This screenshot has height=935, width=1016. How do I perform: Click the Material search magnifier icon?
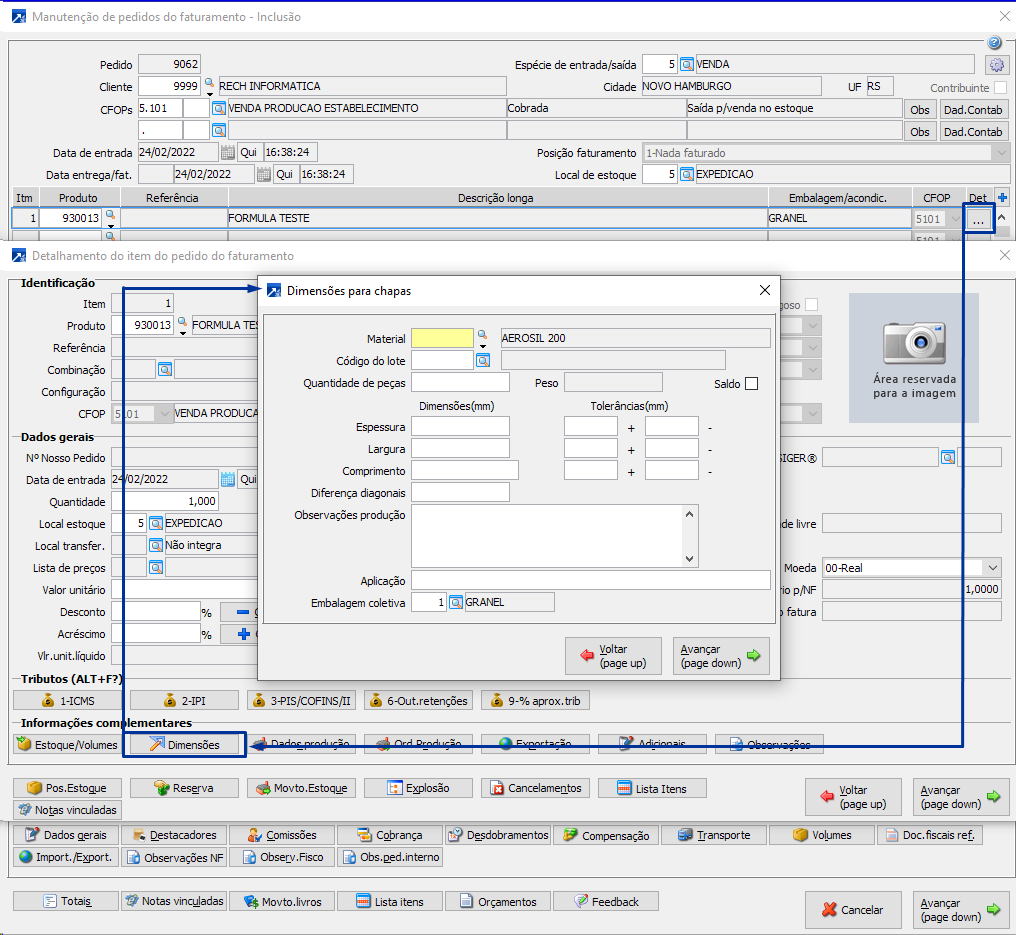coord(482,336)
